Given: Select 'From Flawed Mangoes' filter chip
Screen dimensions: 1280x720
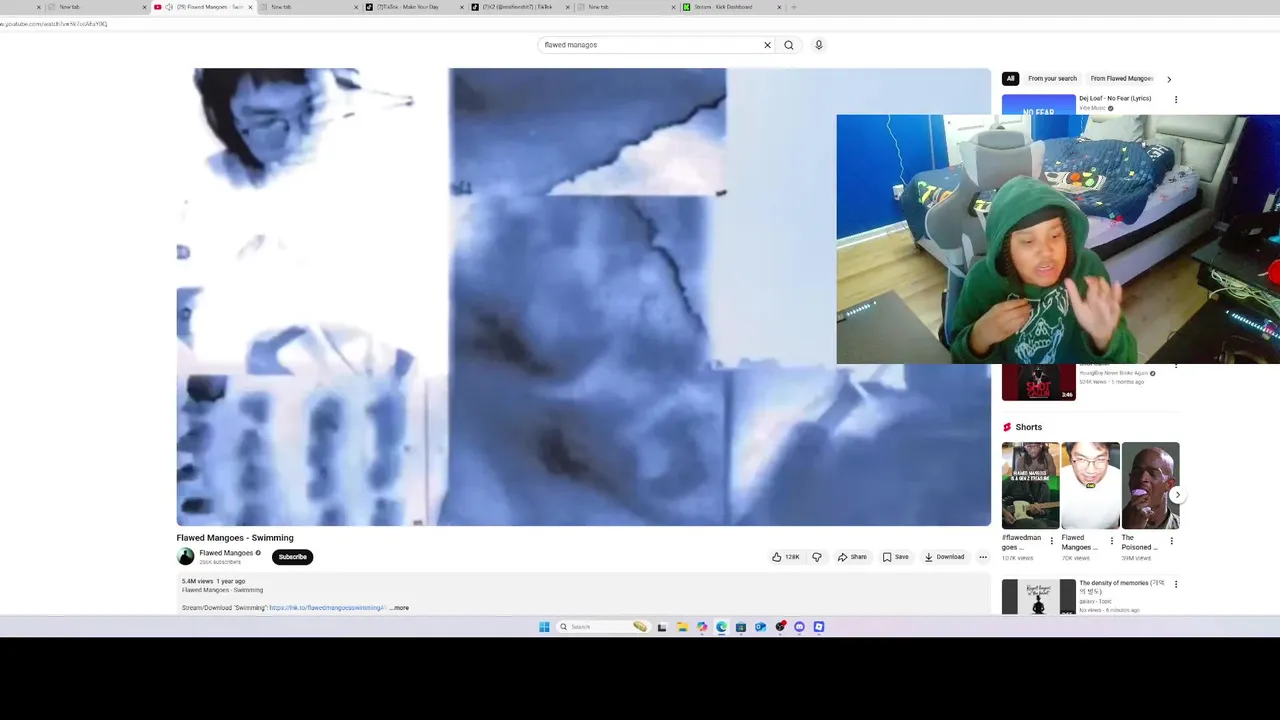Looking at the screenshot, I should point(1121,79).
